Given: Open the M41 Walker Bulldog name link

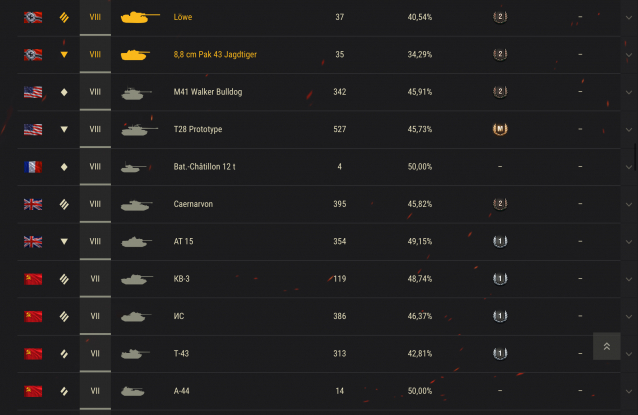Looking at the screenshot, I should click(x=208, y=92).
